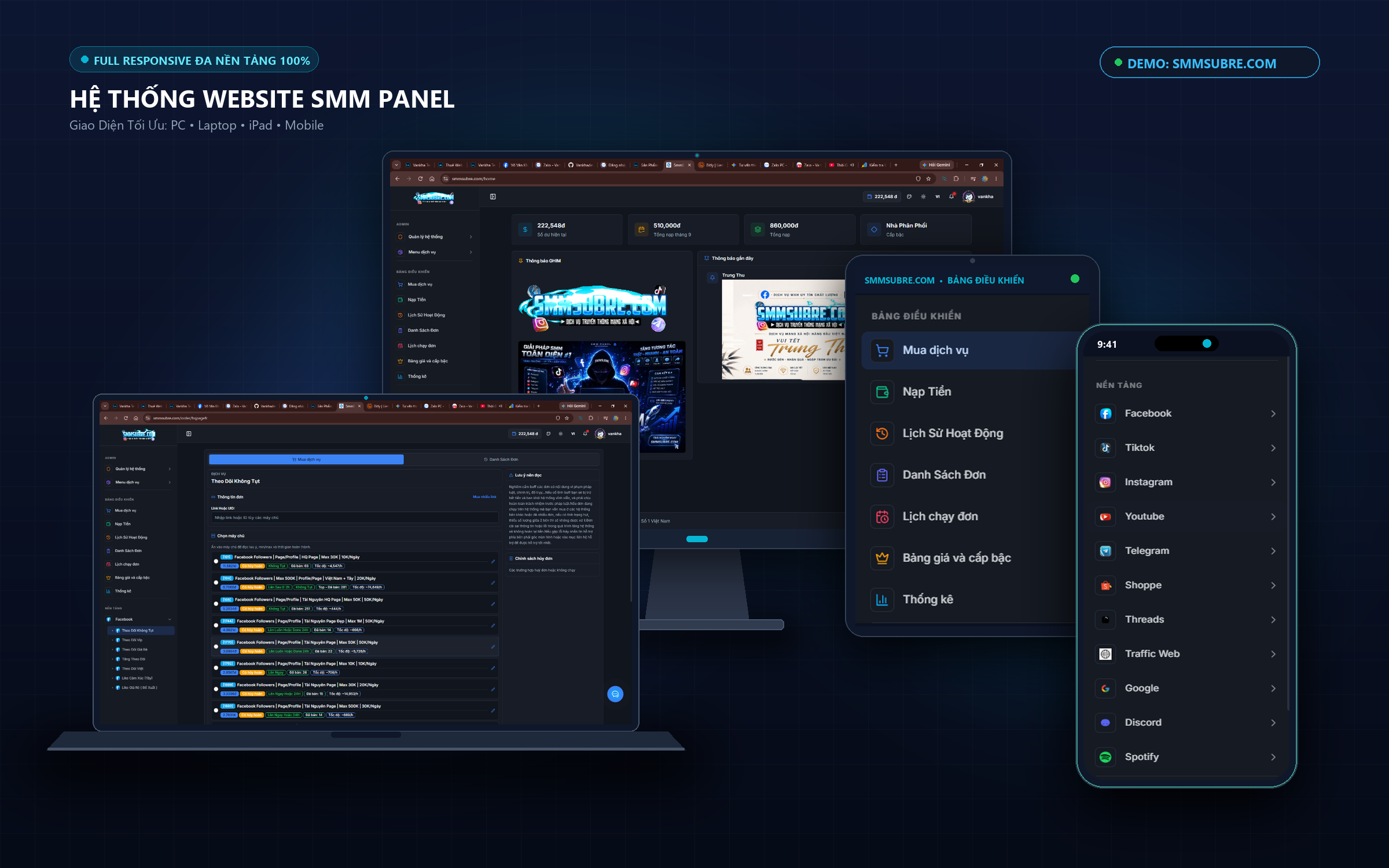Tap the Bảng giá và cấp bậc crown icon on tablet
Screen dimensions: 1389x868
click(x=882, y=558)
